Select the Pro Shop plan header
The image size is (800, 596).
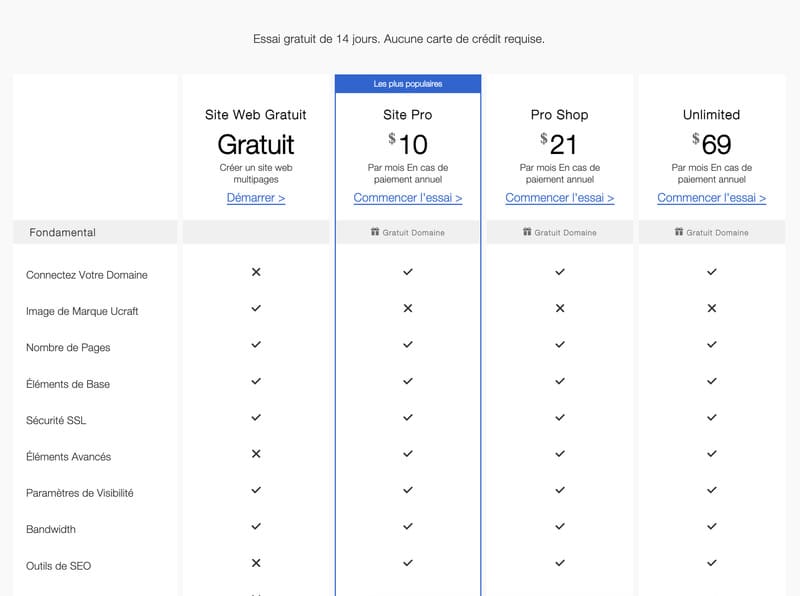(x=559, y=114)
